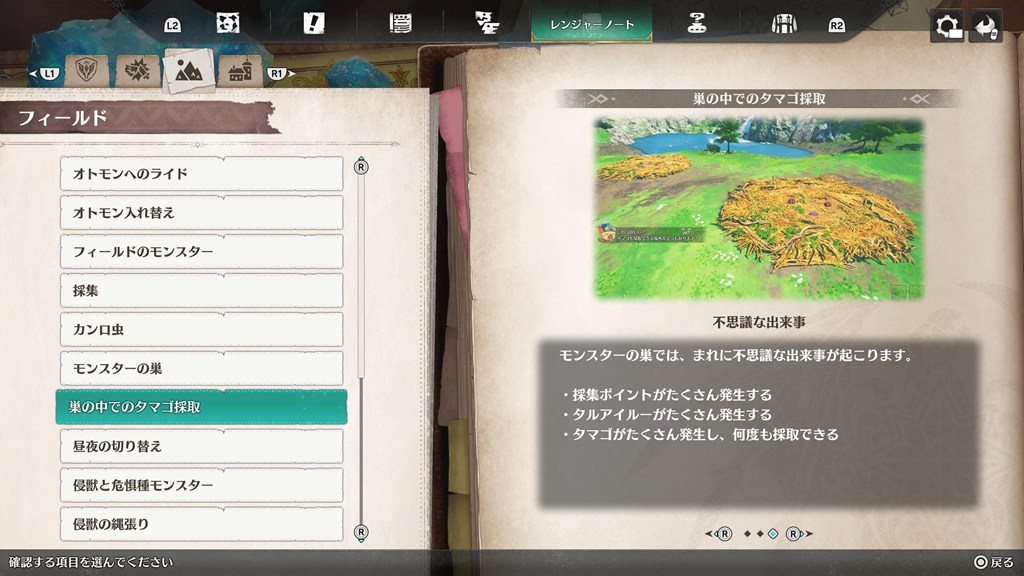
Task: Go to previous page with left R arrow
Action: click(723, 534)
